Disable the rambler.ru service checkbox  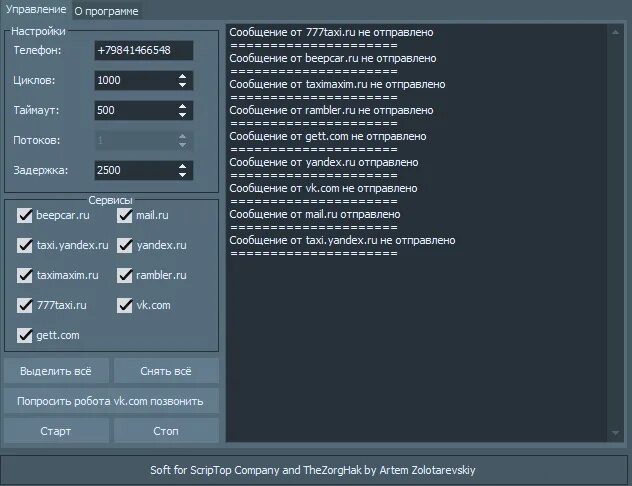[x=125, y=275]
